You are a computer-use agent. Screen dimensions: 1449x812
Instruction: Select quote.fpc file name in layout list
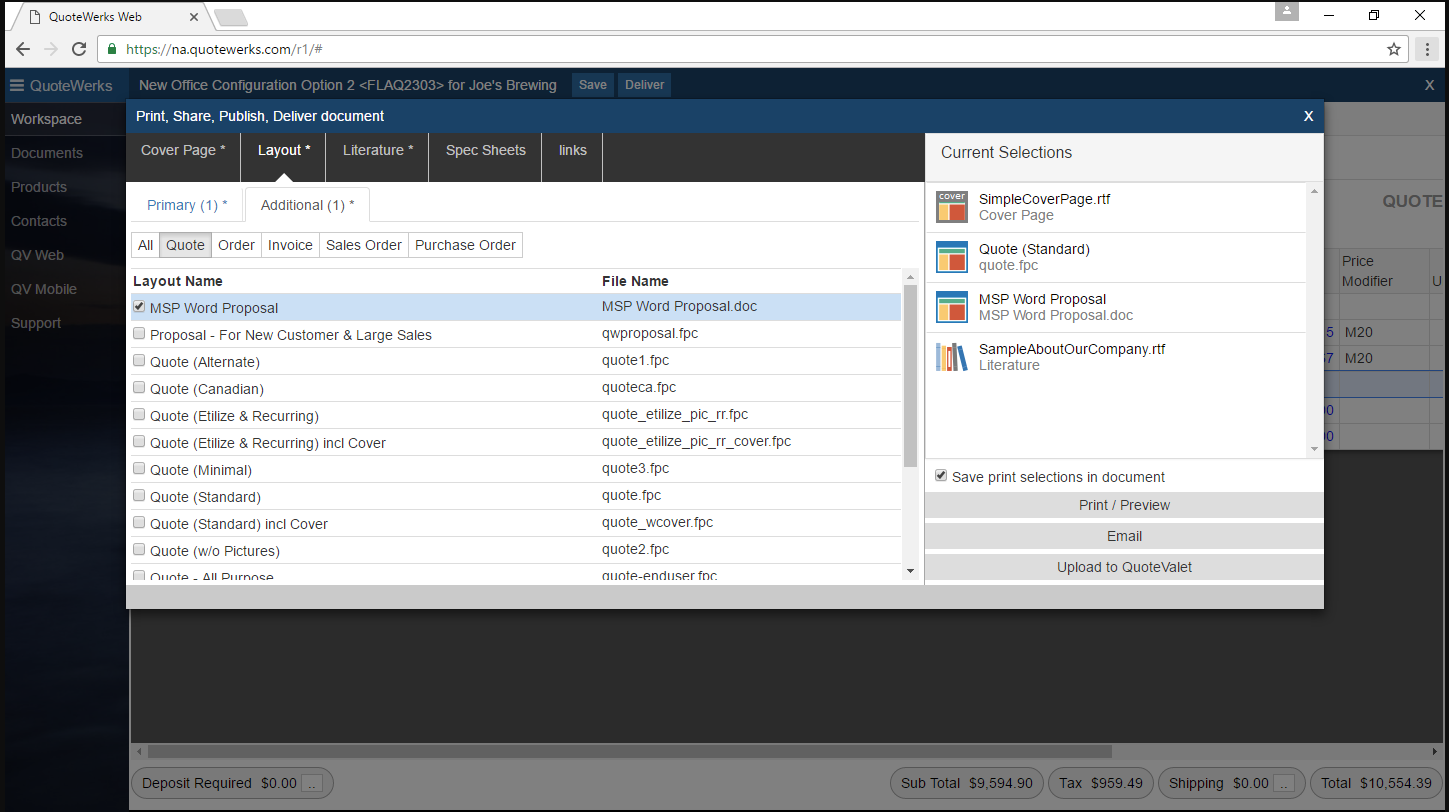coord(632,495)
